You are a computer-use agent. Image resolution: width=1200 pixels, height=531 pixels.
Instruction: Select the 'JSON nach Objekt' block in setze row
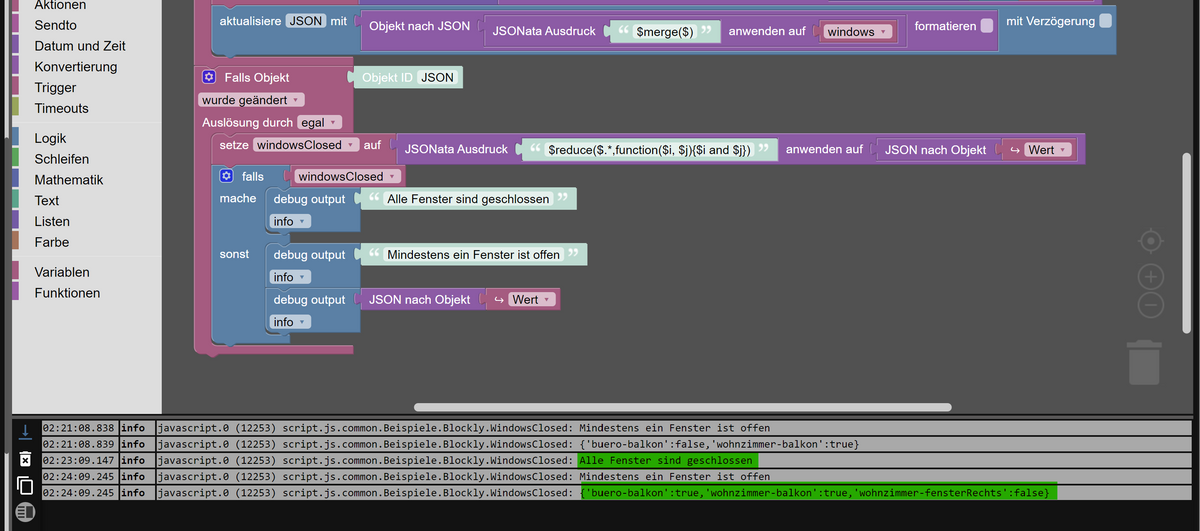pos(936,150)
